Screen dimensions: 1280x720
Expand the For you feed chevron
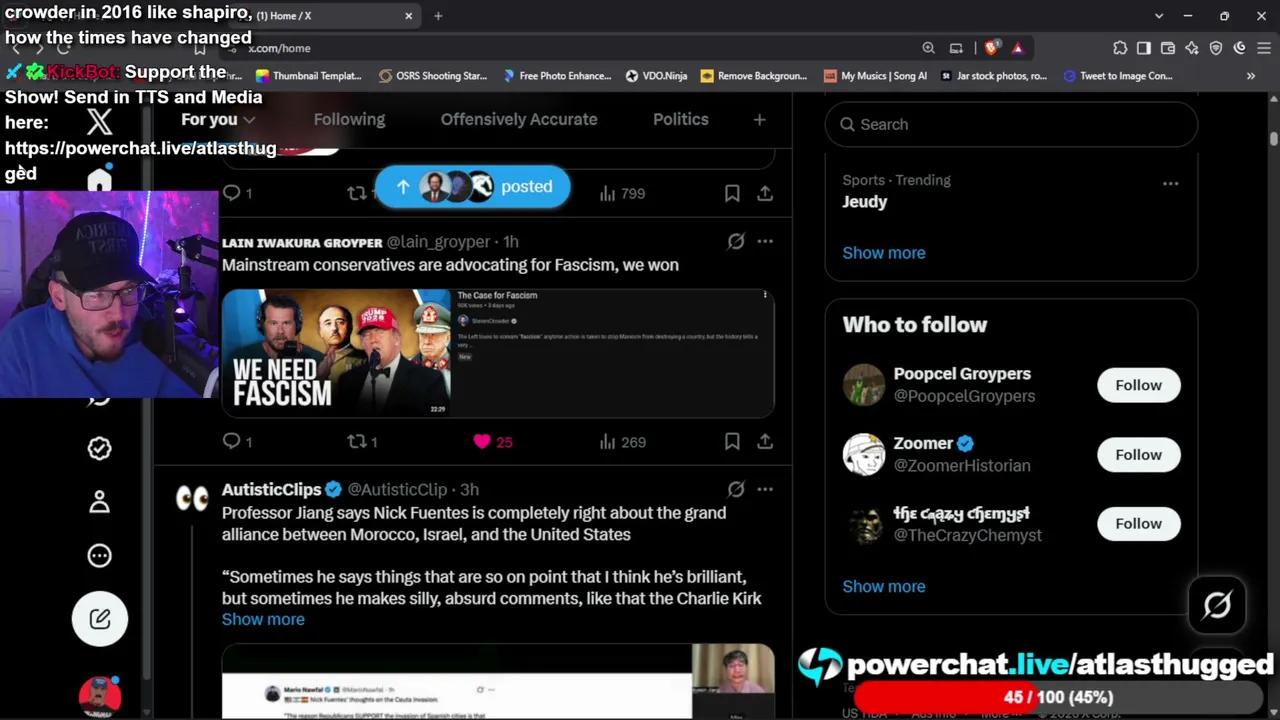tap(249, 120)
